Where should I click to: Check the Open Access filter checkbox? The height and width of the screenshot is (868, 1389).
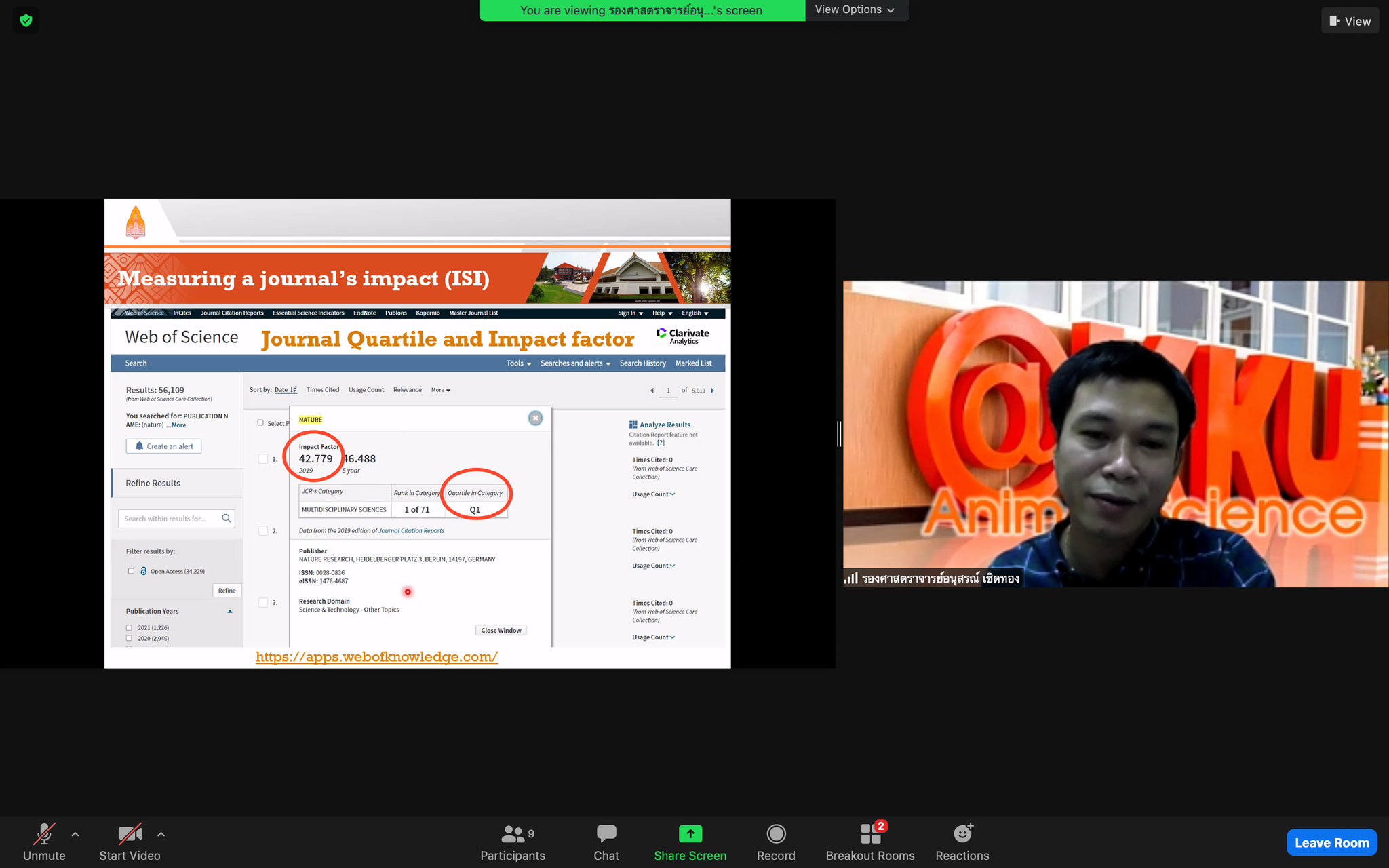[132, 571]
